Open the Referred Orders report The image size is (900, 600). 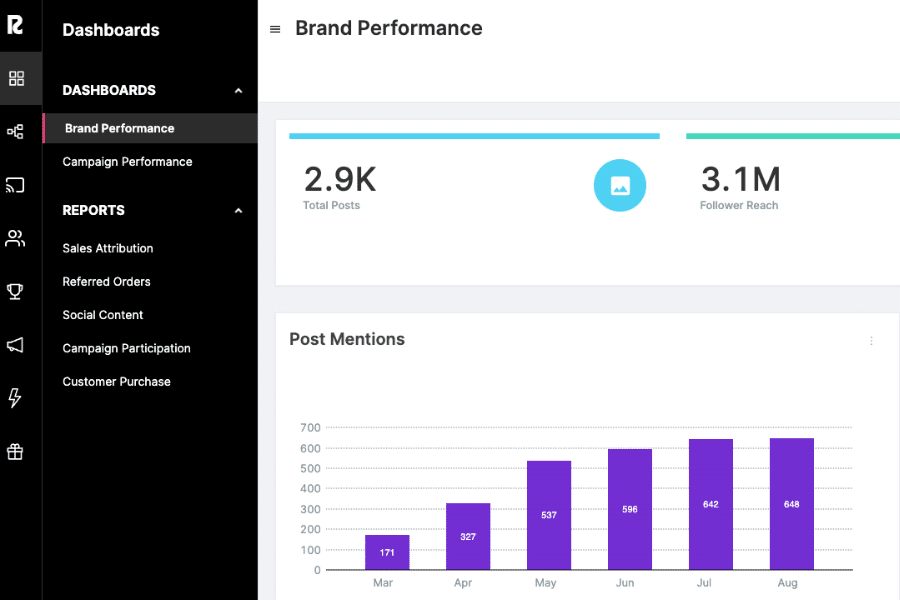tap(106, 282)
